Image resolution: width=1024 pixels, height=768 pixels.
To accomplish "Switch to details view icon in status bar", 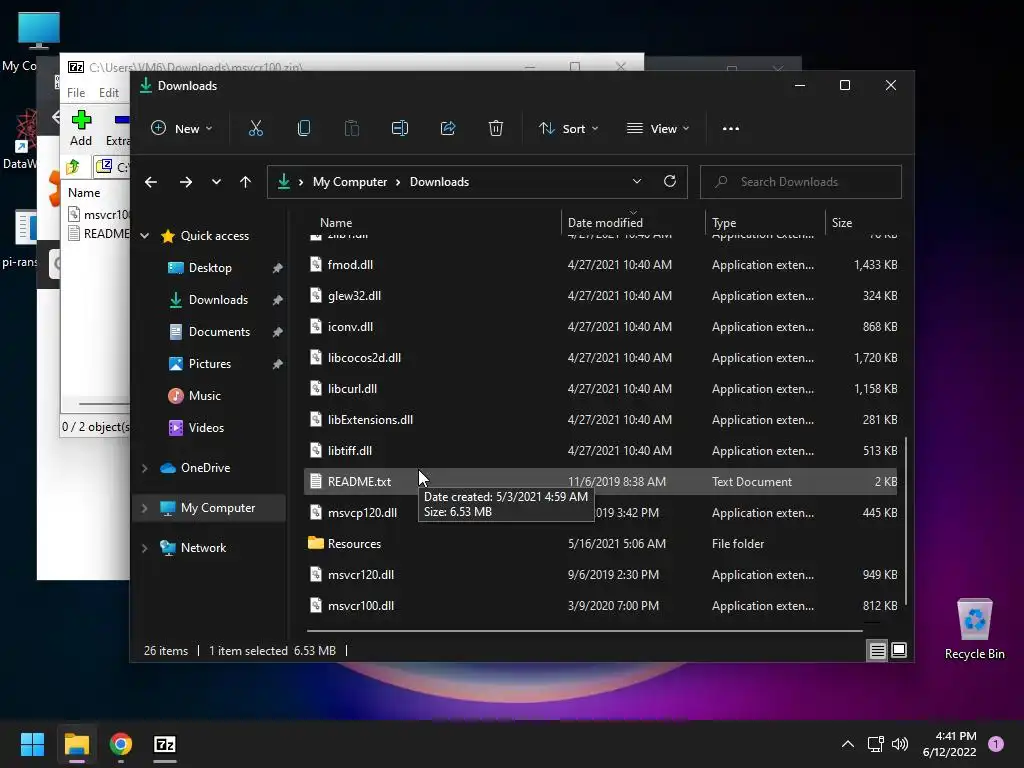I will click(877, 650).
